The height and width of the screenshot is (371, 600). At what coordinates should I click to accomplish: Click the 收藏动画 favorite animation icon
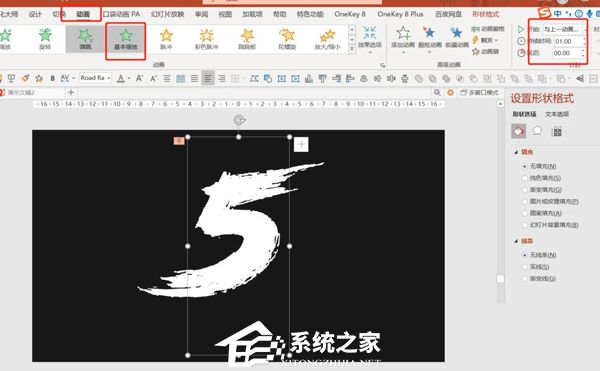coord(456,38)
